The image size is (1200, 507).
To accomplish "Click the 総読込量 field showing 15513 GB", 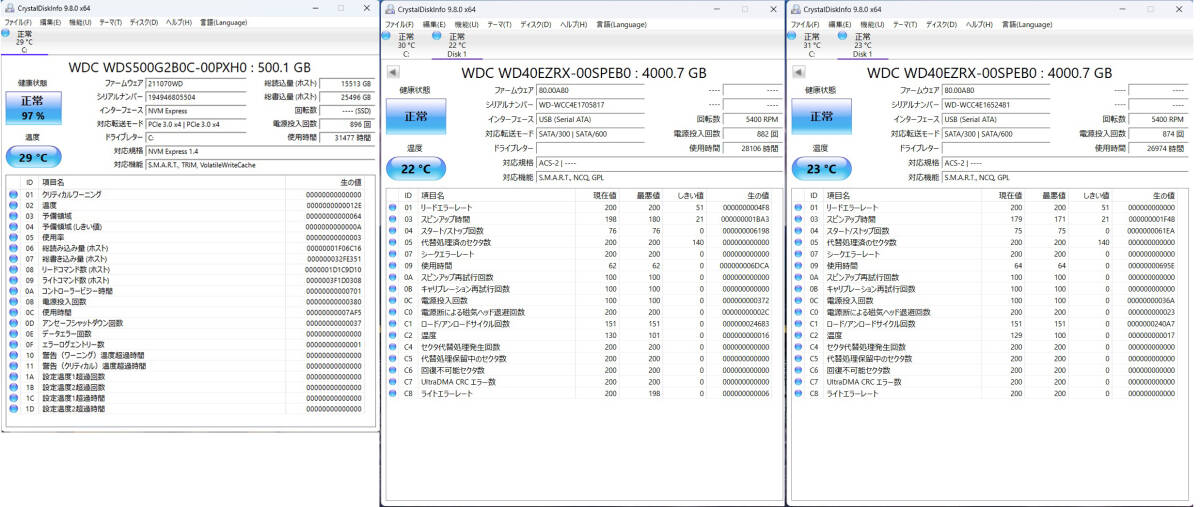I will click(x=346, y=84).
